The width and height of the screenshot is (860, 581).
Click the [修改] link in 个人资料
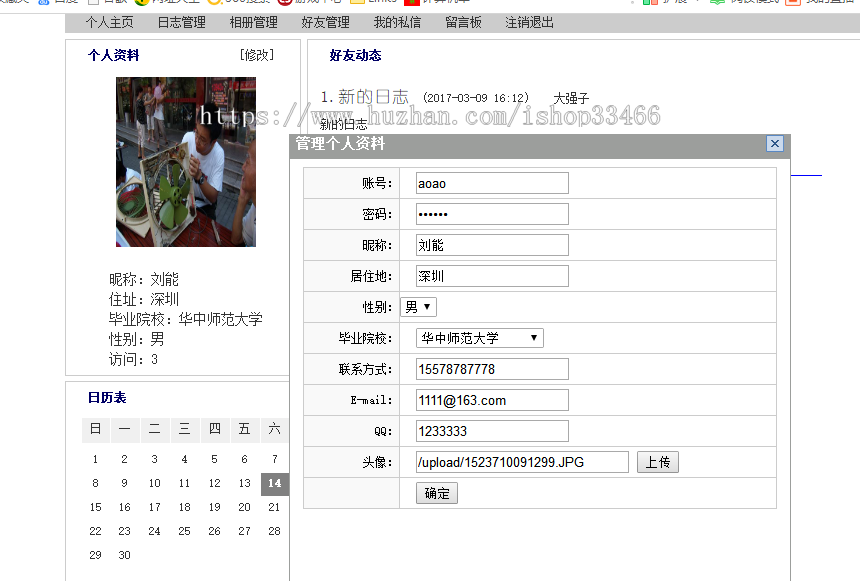pyautogui.click(x=257, y=55)
